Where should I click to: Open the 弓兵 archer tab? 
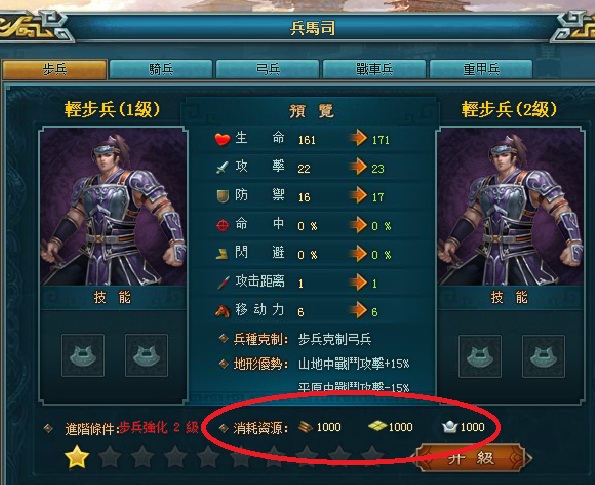tap(268, 69)
